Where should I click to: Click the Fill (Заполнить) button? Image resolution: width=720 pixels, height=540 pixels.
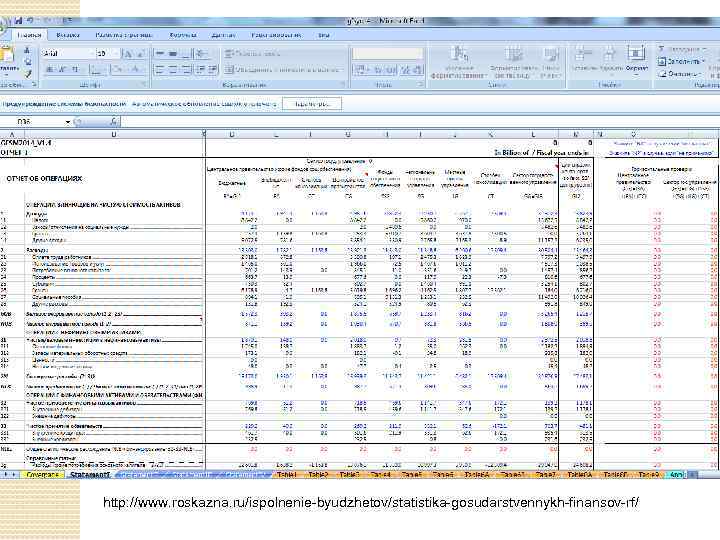(681, 61)
